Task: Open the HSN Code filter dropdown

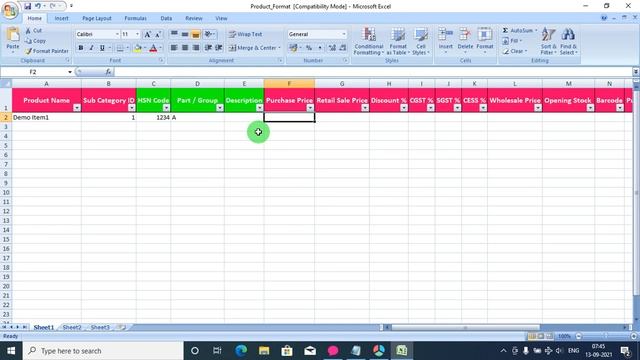Action: coord(166,108)
